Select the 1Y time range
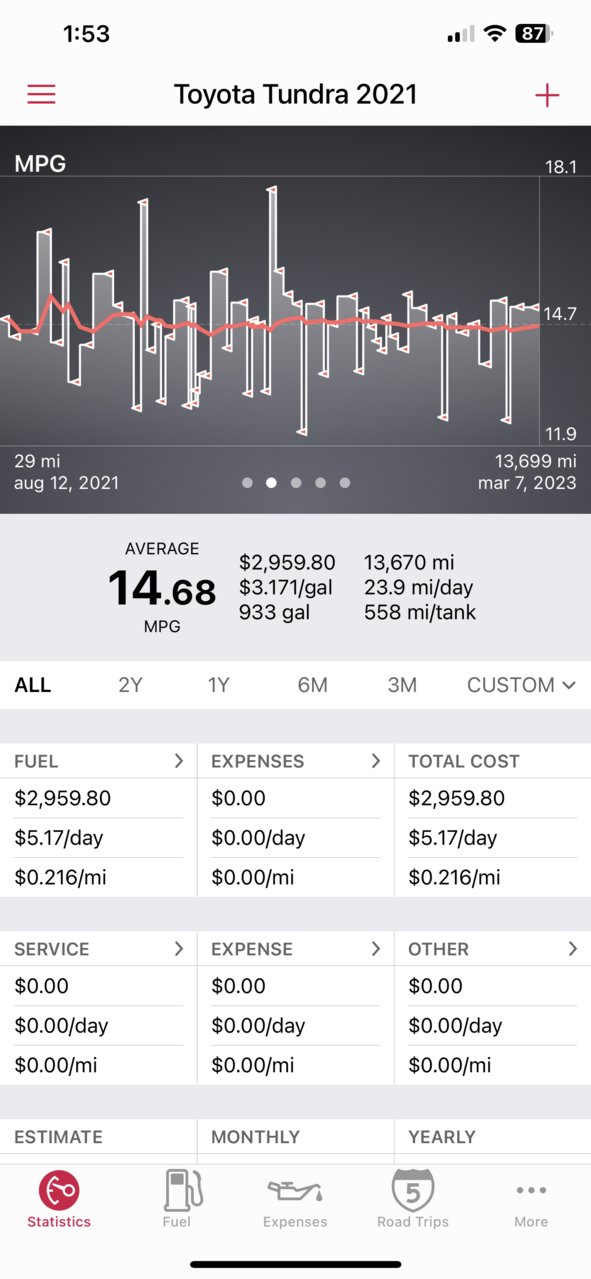591x1279 pixels. click(219, 685)
